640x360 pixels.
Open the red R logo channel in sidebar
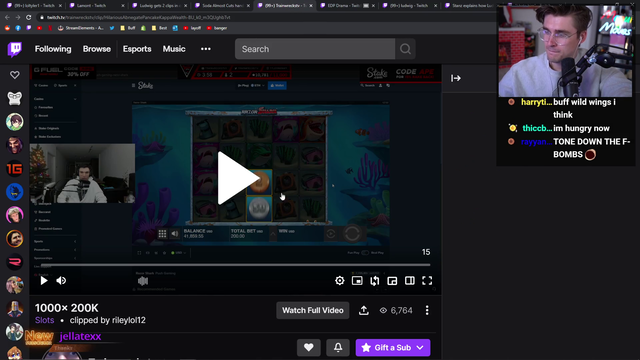(15, 262)
